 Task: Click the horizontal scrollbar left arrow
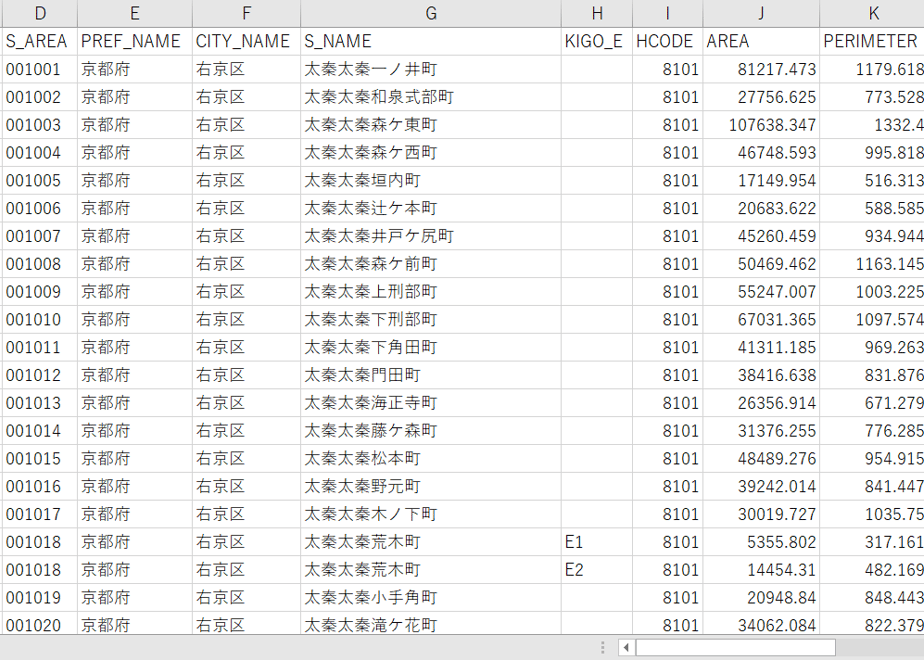[626, 648]
